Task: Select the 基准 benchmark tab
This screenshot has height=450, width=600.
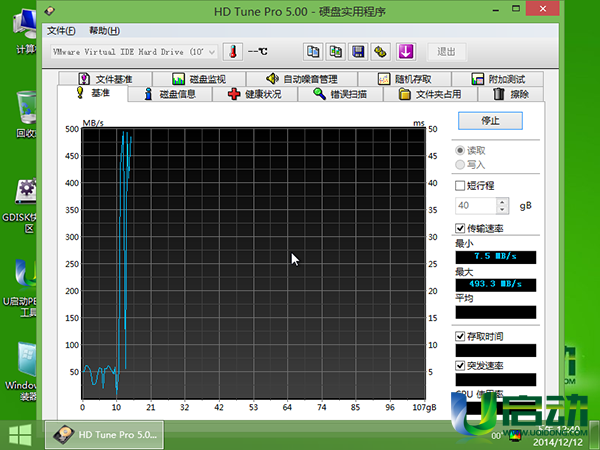Action: pos(93,93)
